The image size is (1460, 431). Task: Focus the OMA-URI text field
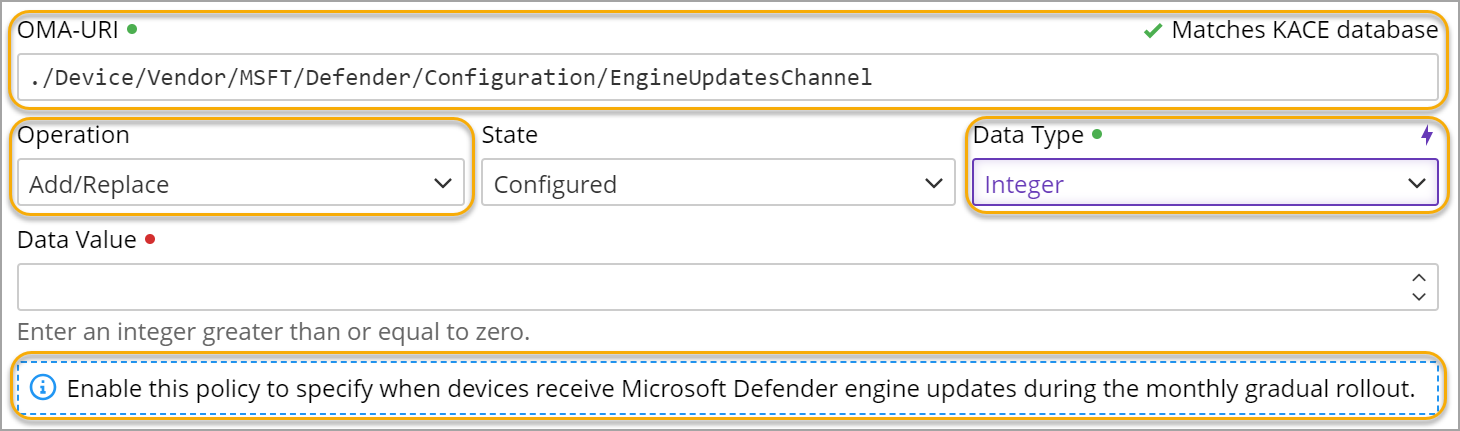(x=727, y=77)
